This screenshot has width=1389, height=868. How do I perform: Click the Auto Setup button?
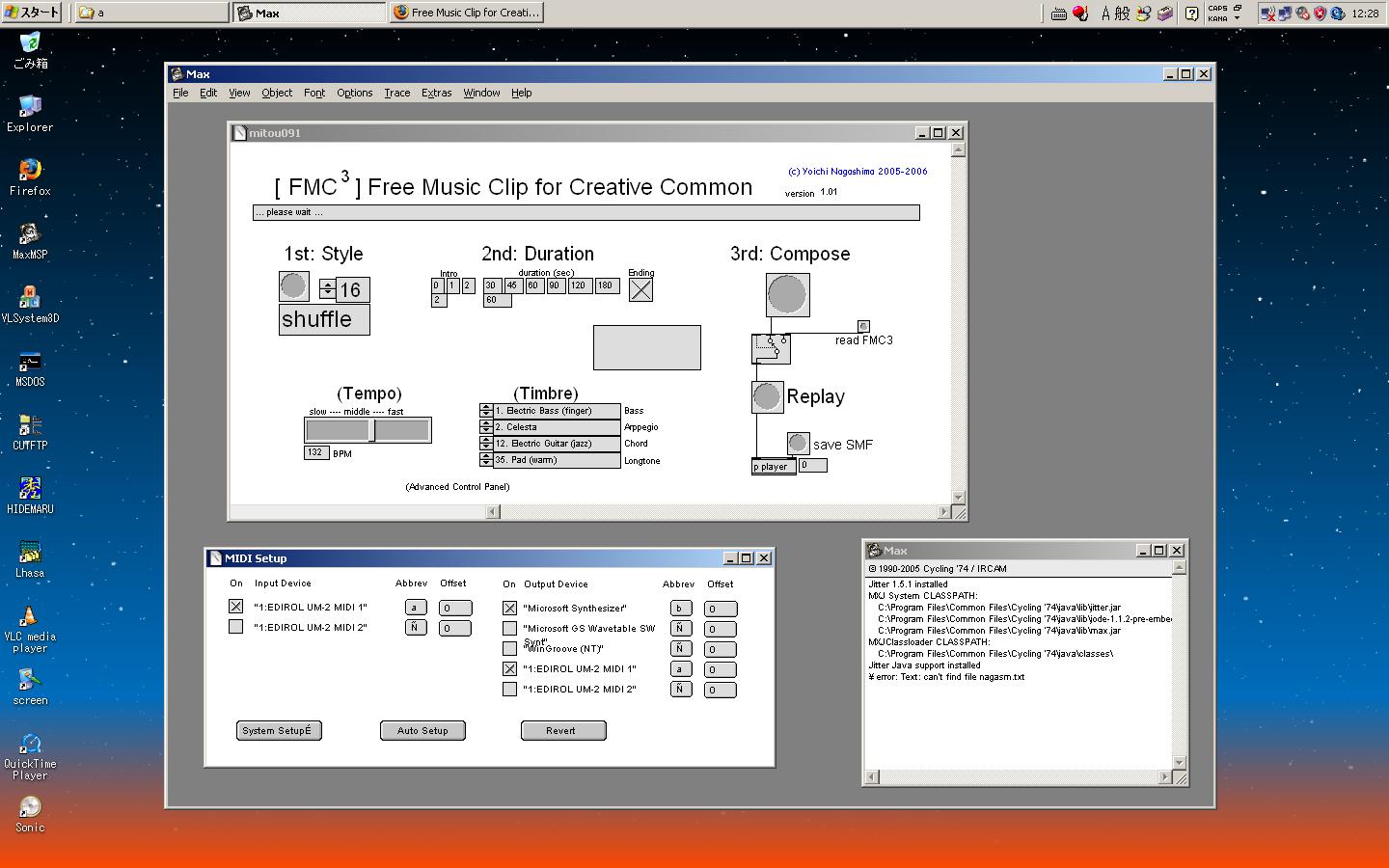(x=422, y=730)
